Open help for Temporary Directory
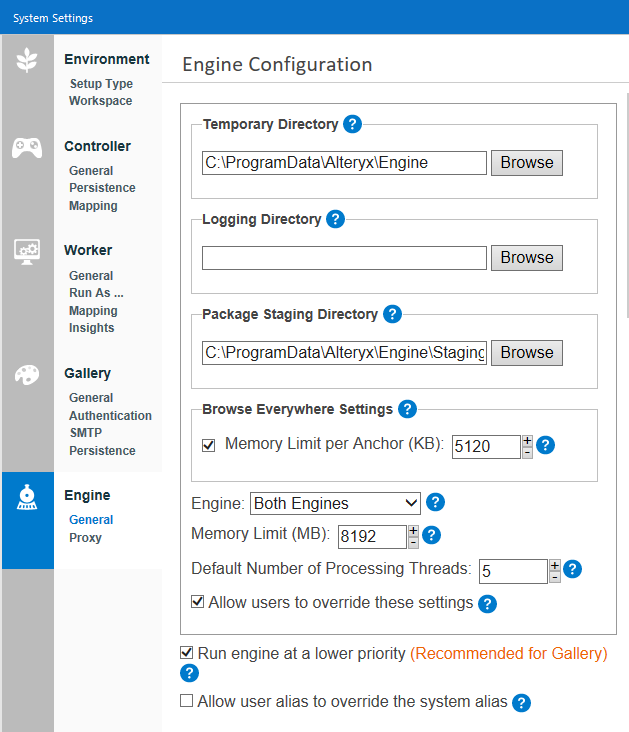 [x=352, y=125]
